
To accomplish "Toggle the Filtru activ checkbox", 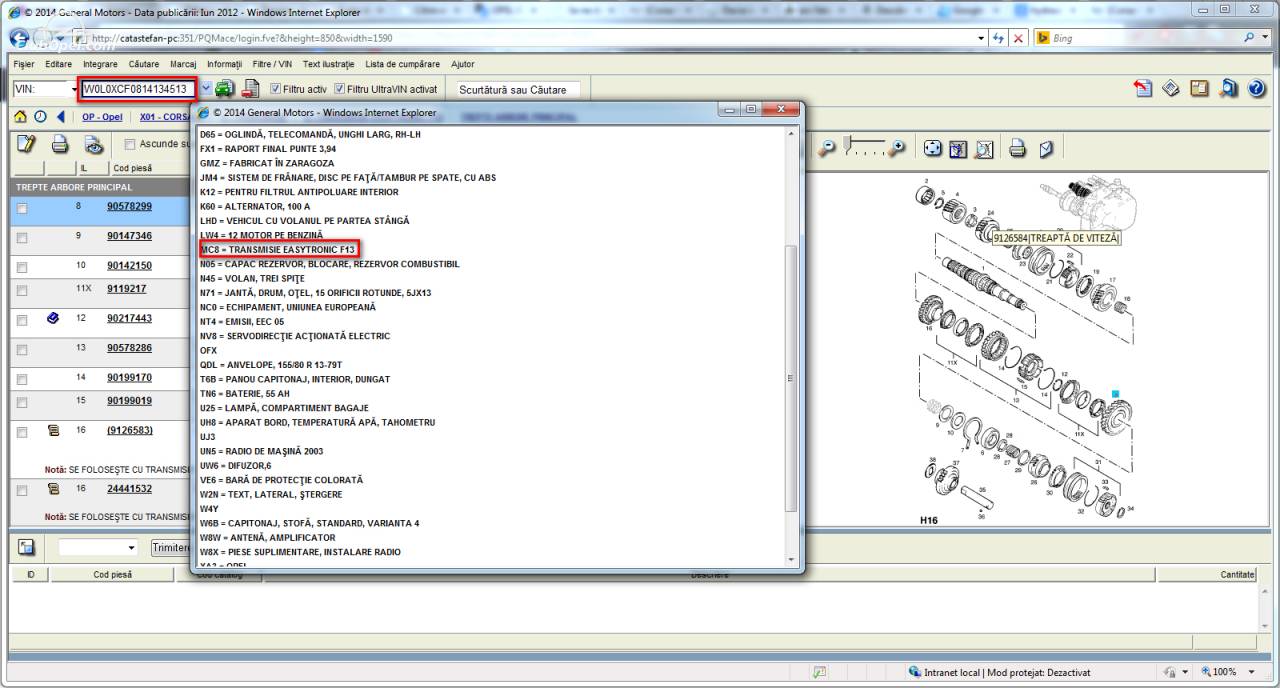I will (276, 89).
